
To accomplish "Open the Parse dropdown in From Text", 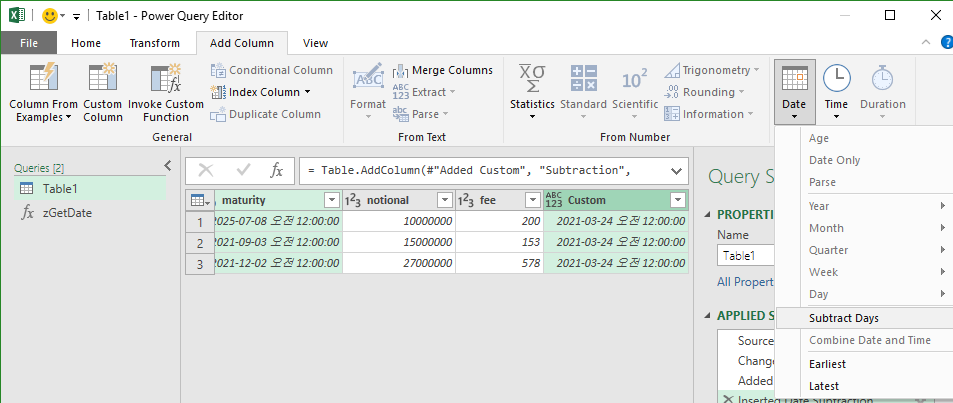I will pos(421,114).
